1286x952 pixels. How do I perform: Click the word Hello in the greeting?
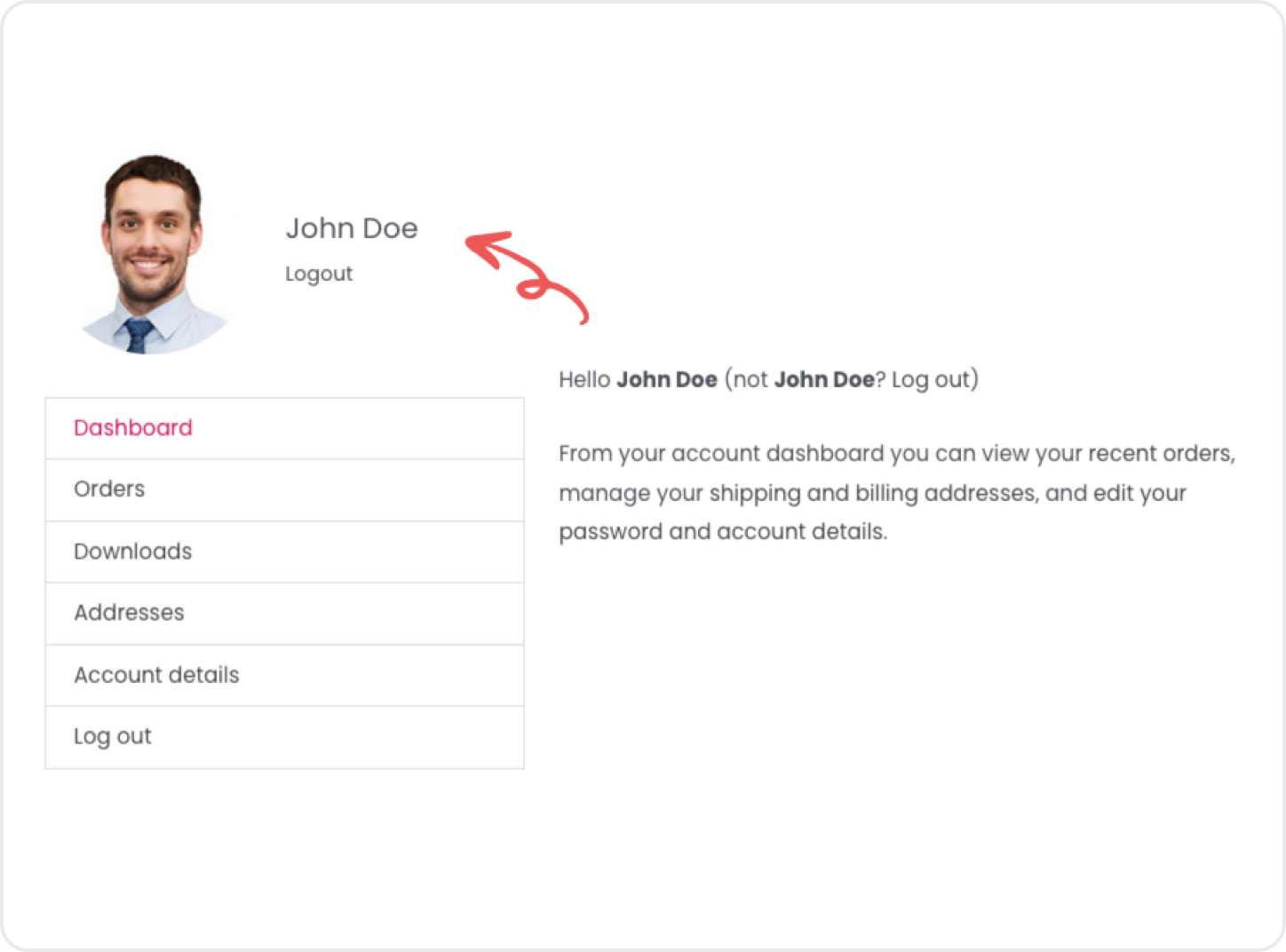tap(584, 380)
